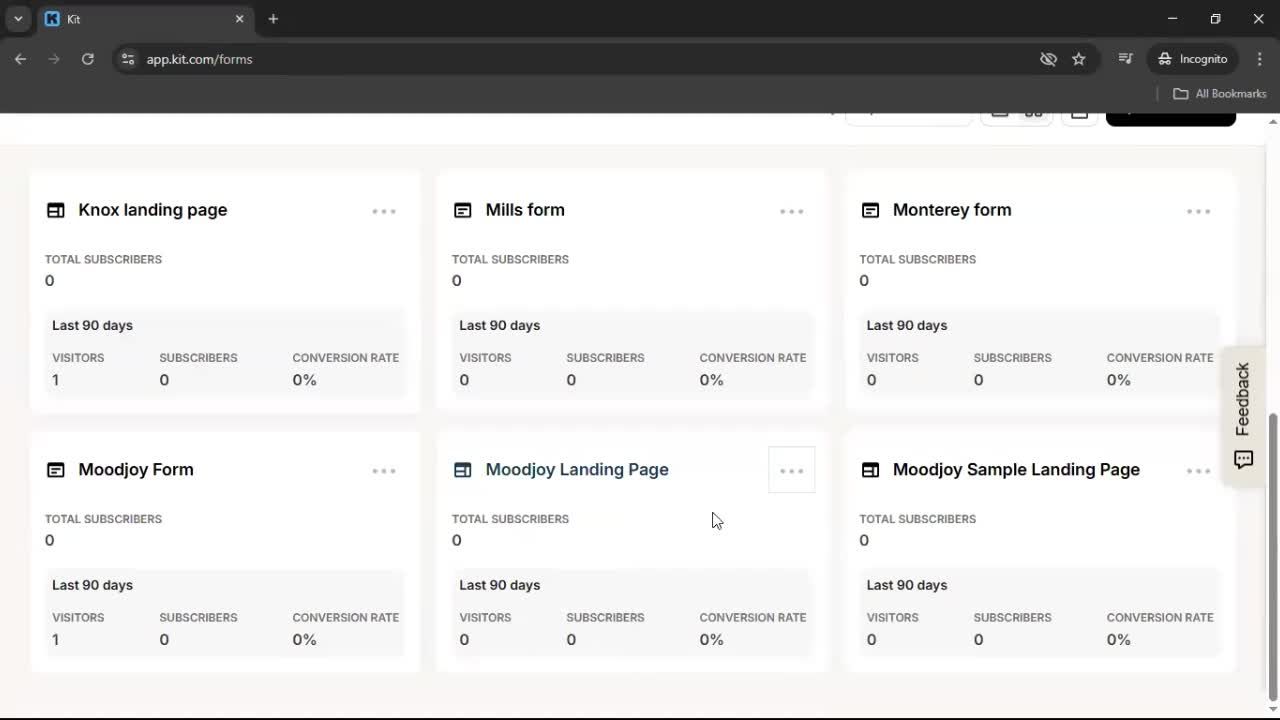
Task: Click the Moodjoy Sample Landing Page form icon
Action: 870,470
